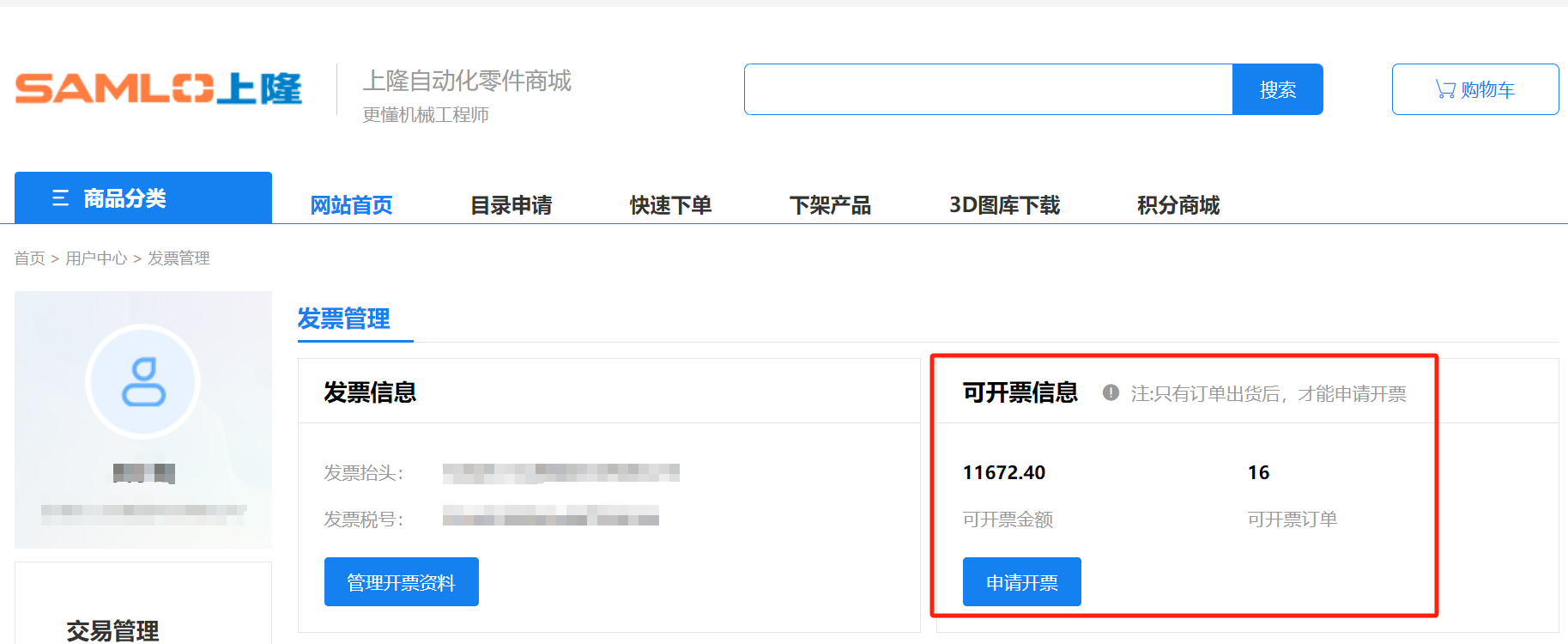Image resolution: width=1568 pixels, height=644 pixels.
Task: Click the info icon beside 可开票信息 note
Action: [1111, 393]
